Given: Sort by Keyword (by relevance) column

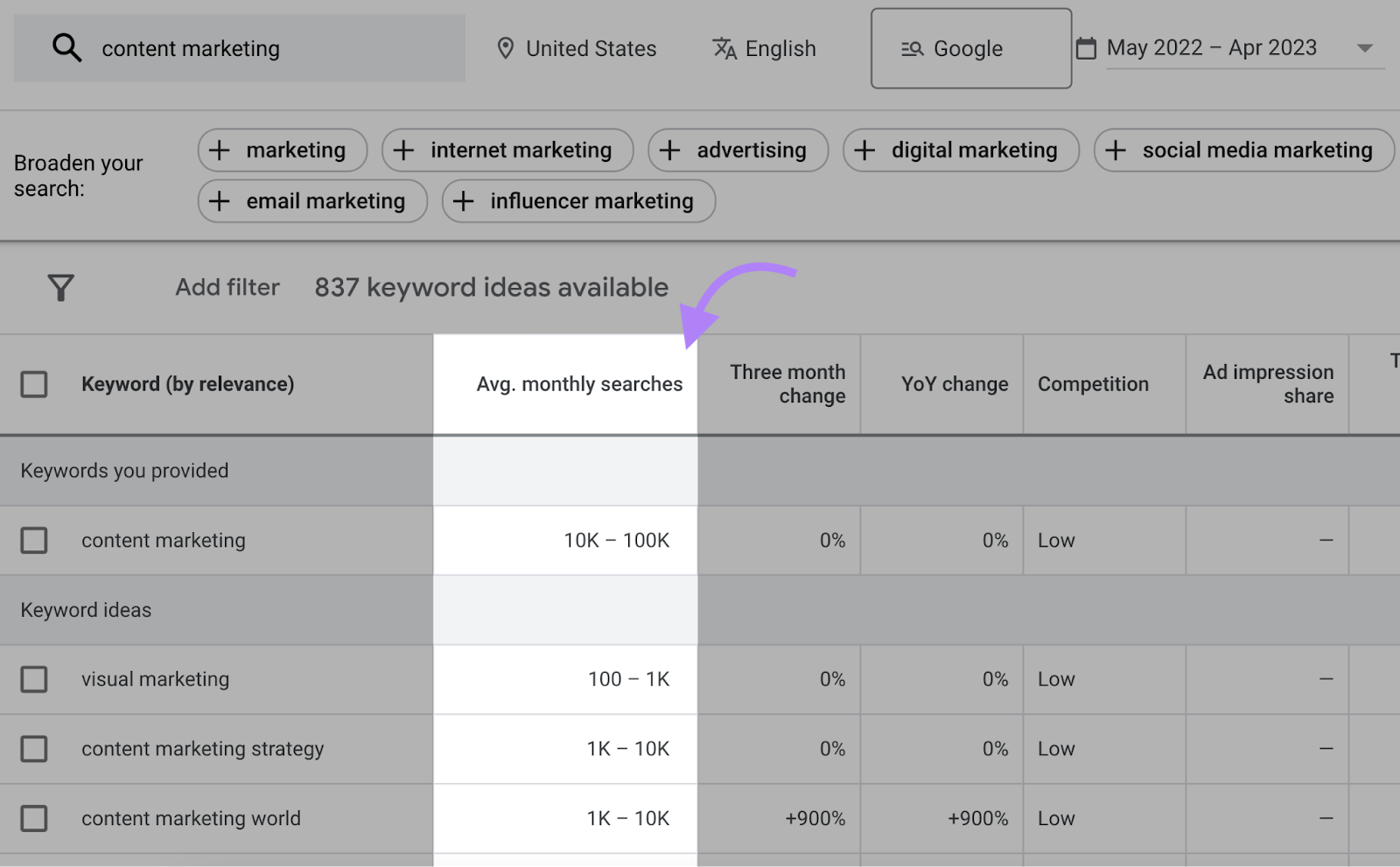Looking at the screenshot, I should pyautogui.click(x=187, y=384).
